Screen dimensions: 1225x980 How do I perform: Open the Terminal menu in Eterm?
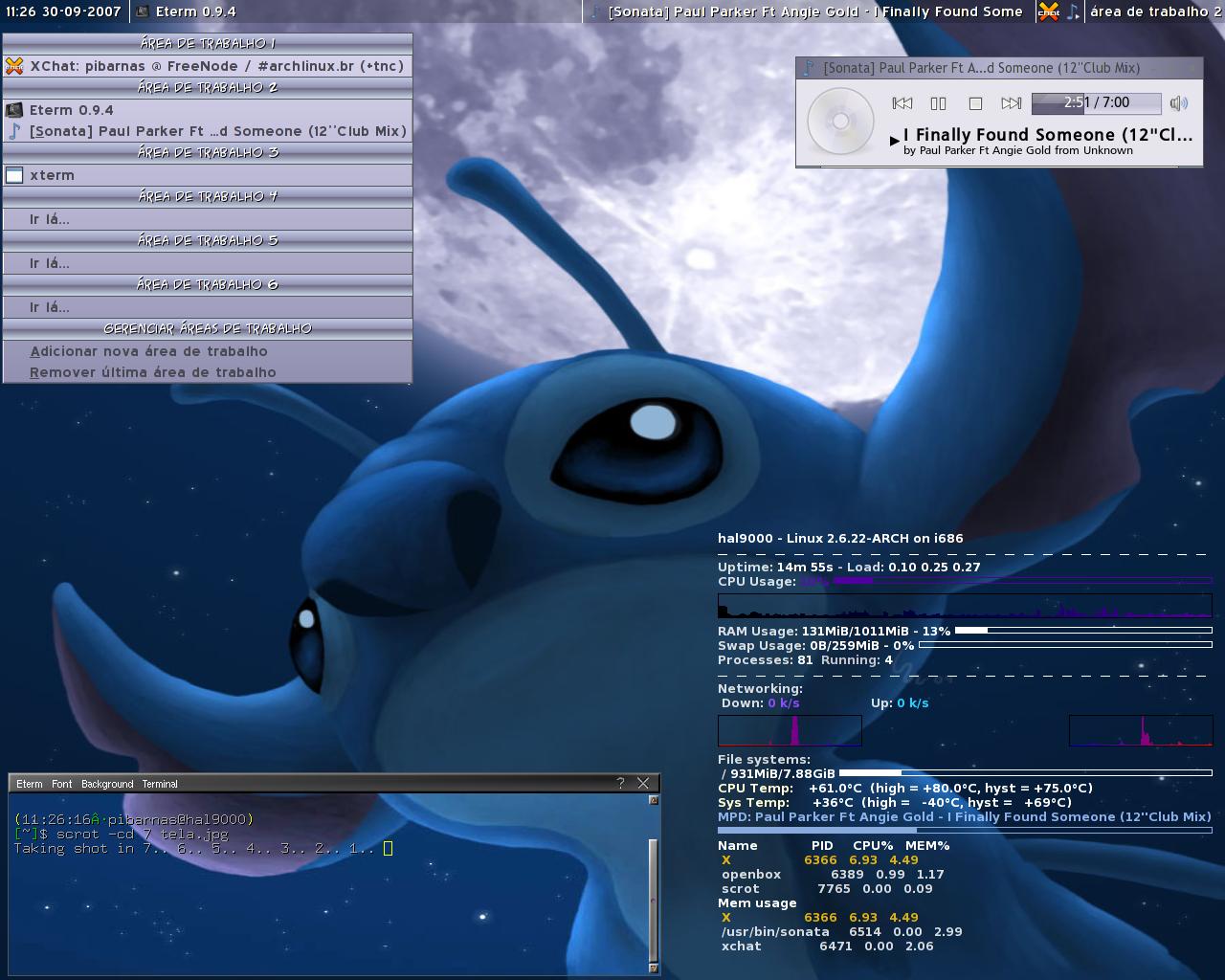pyautogui.click(x=160, y=784)
